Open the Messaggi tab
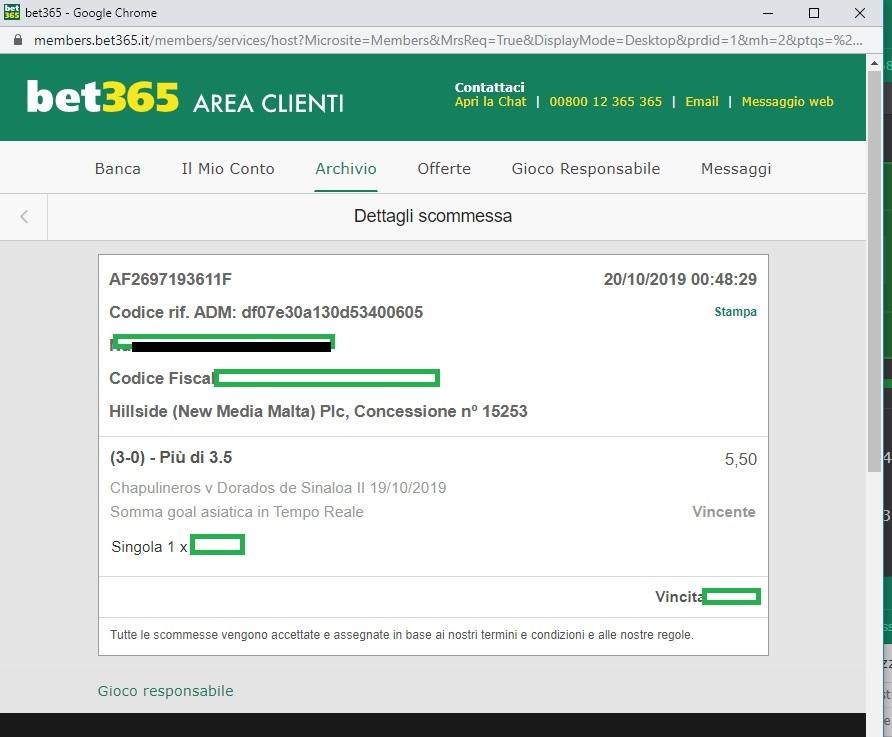Viewport: 892px width, 737px height. click(736, 169)
